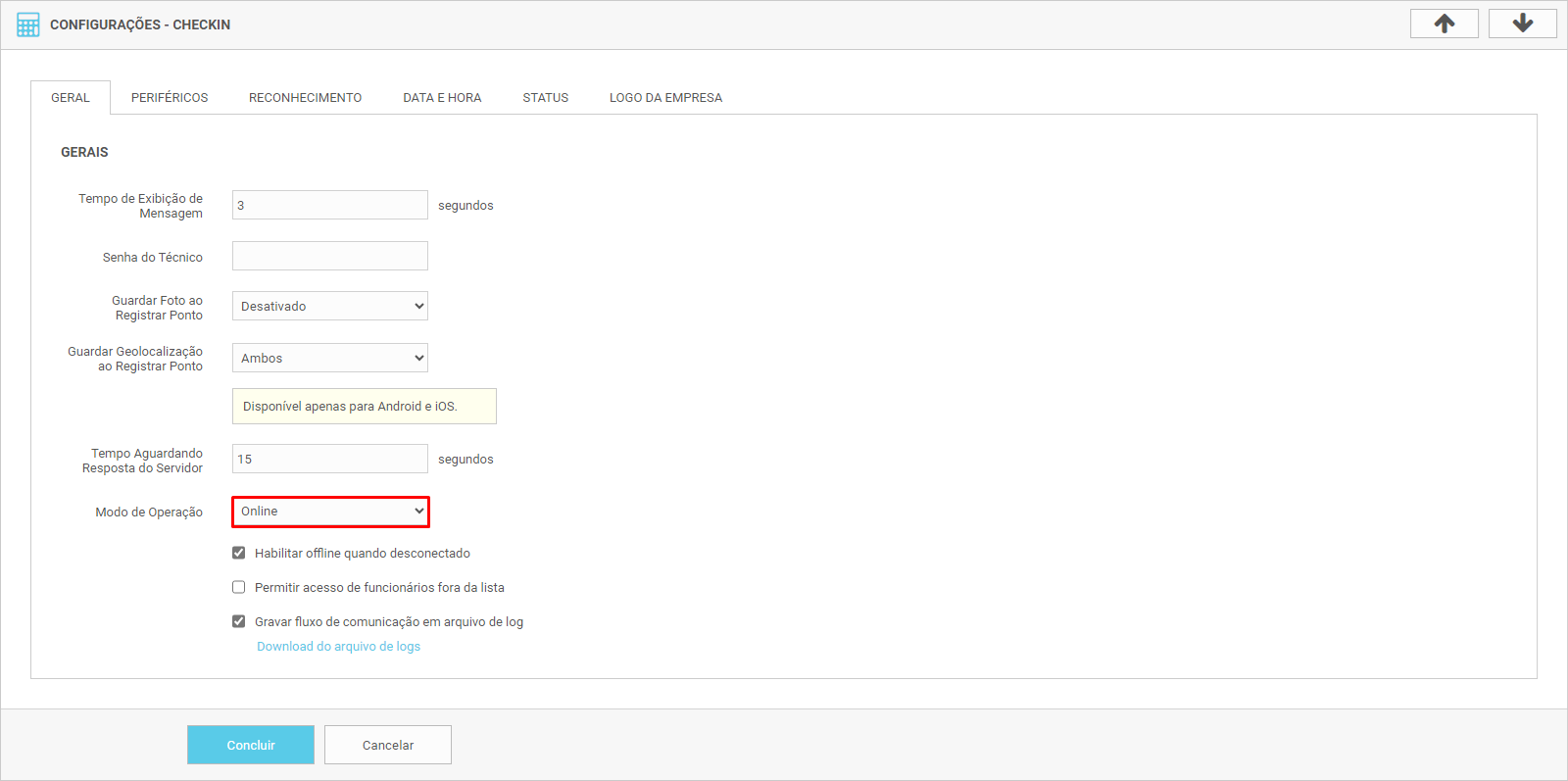Expand the Guardar Geolocalização dropdown
This screenshot has height=781, width=1568.
[329, 358]
